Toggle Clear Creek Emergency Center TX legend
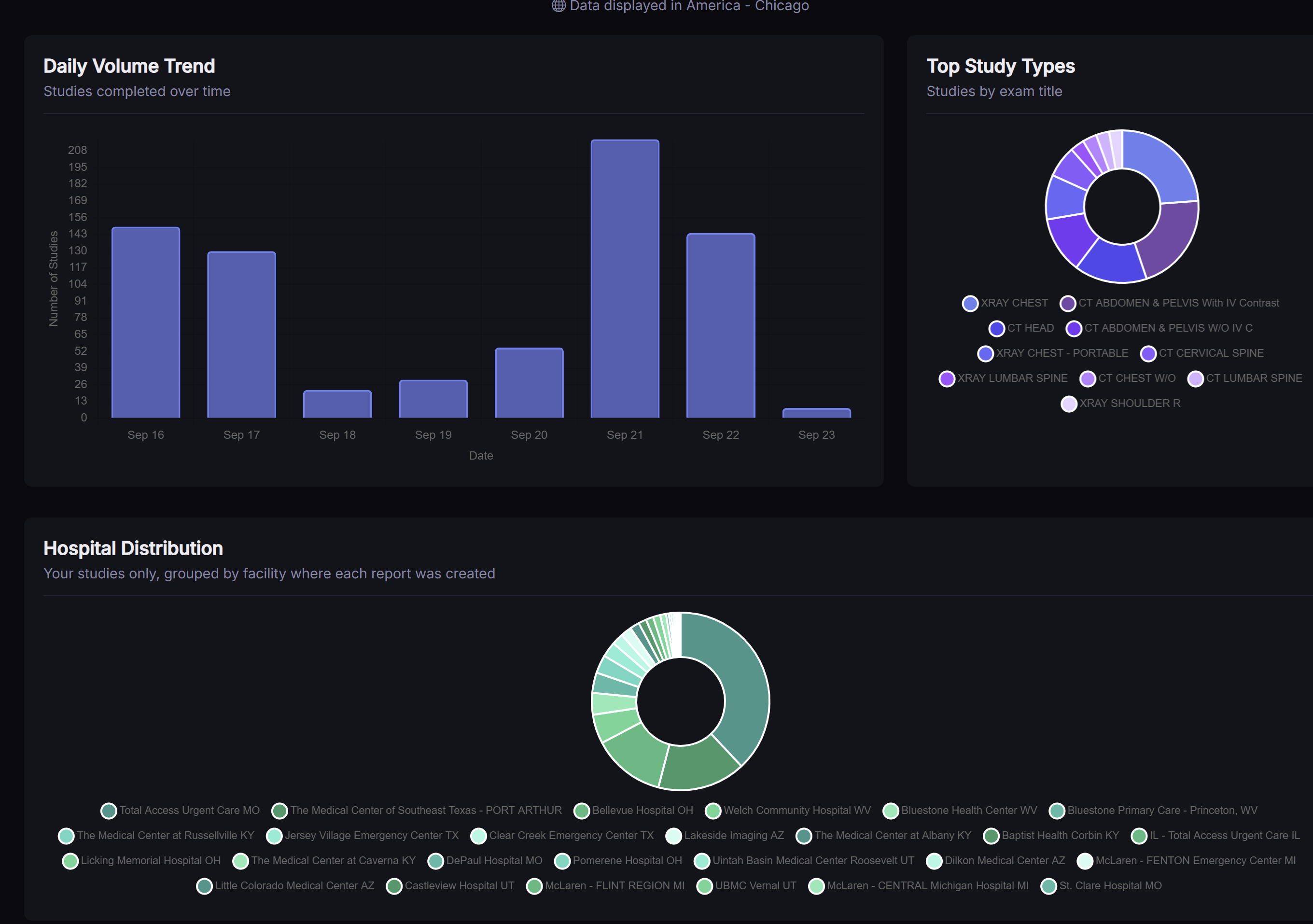1313x924 pixels. coord(562,836)
